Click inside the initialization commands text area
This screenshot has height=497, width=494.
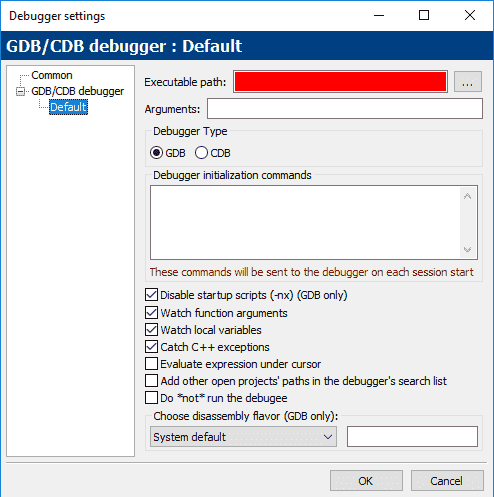tap(305, 222)
